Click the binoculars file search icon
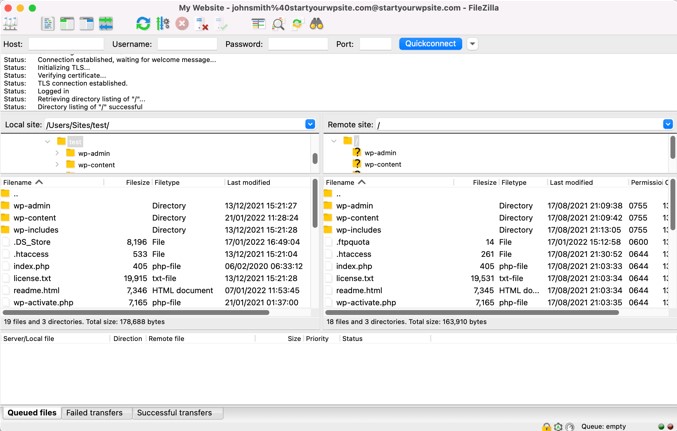Viewport: 677px width, 431px height. pyautogui.click(x=317, y=24)
